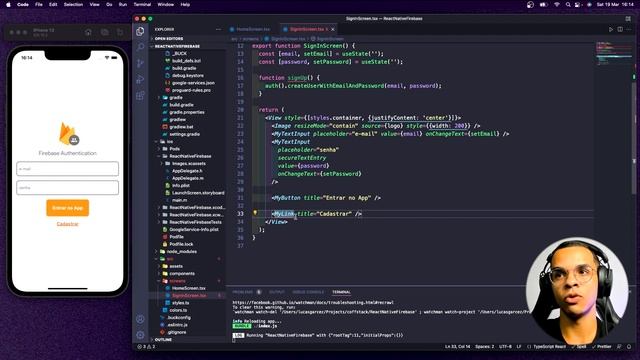Open the Wi-Fi menu bar icon
Screen dimensions: 640x360
point(557,4)
